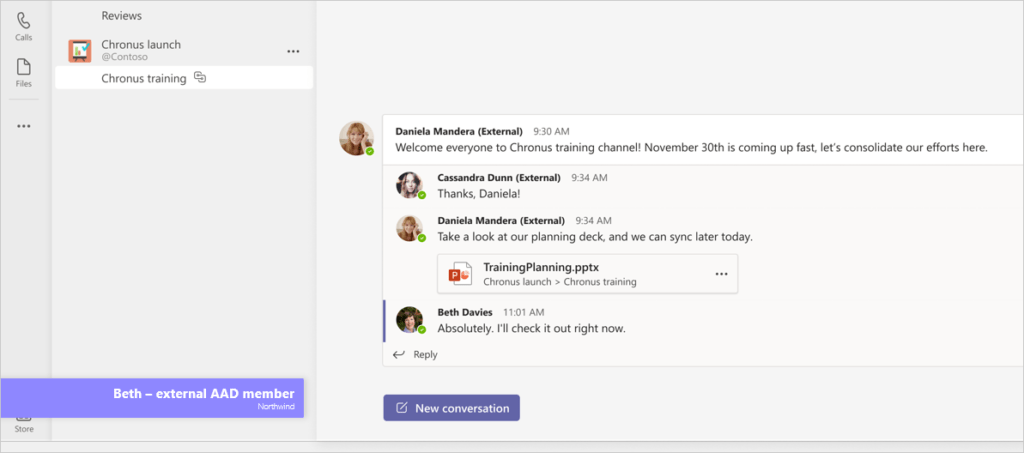The image size is (1024, 453).
Task: Click the welcome message about November 30th
Action: pyautogui.click(x=692, y=148)
